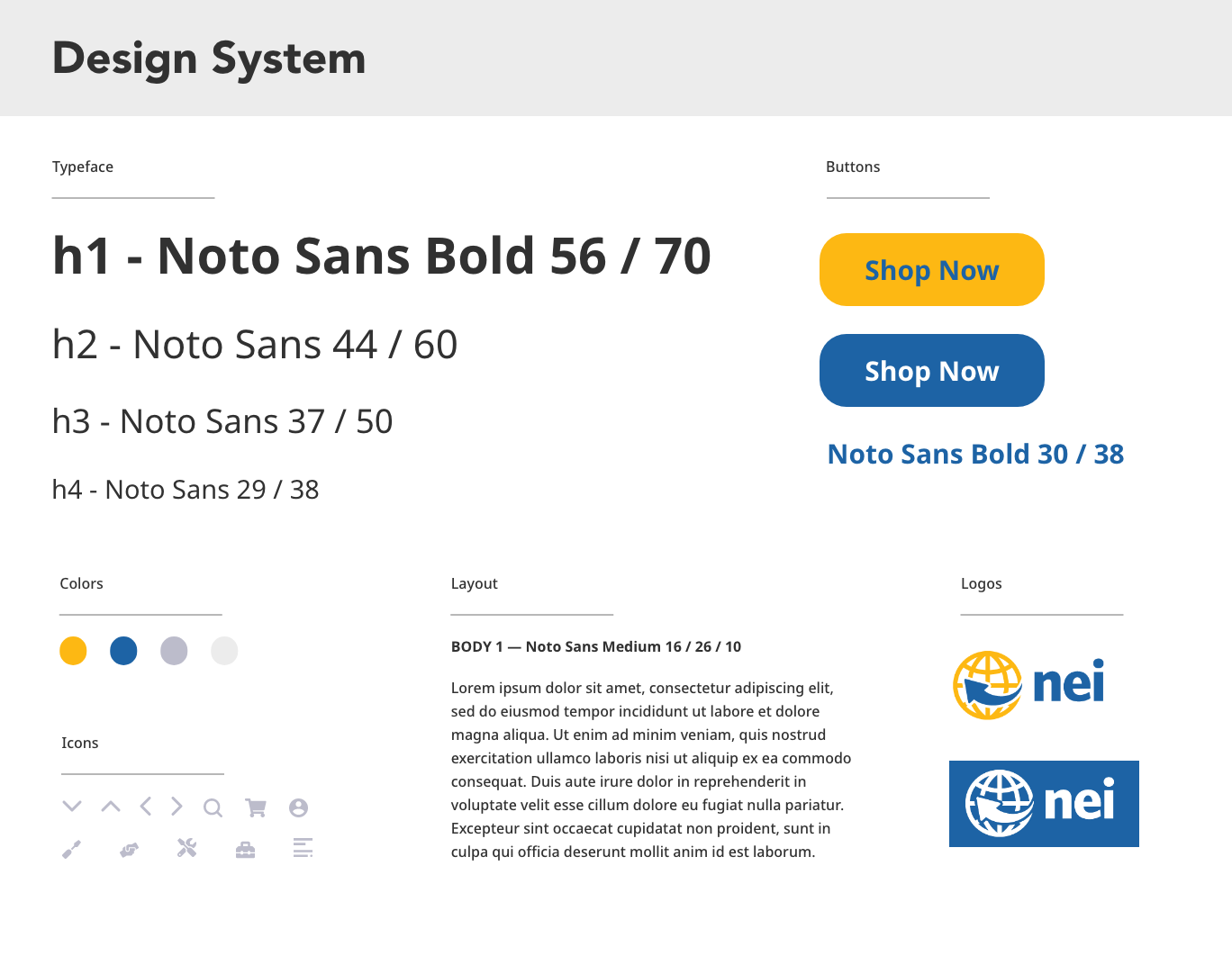Image resolution: width=1232 pixels, height=974 pixels.
Task: Select the shopping cart icon
Action: 256,807
